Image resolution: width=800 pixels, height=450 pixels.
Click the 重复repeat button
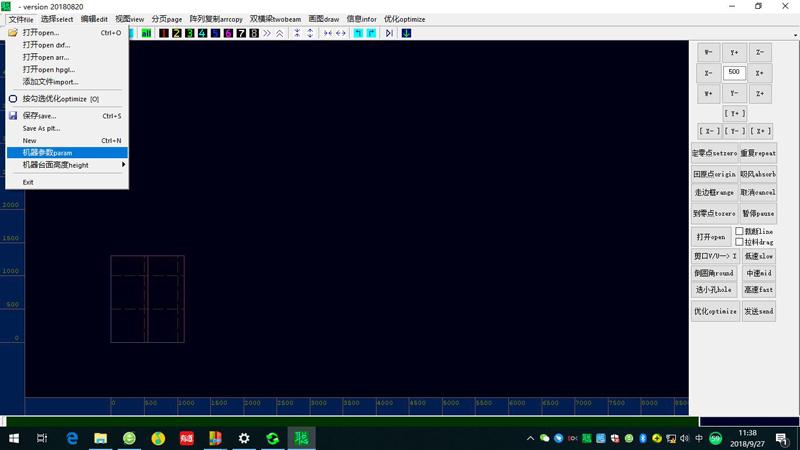(x=758, y=153)
